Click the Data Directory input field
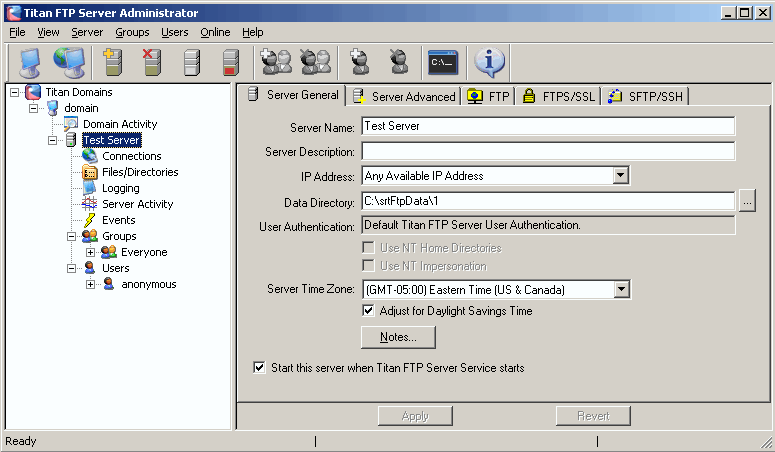The width and height of the screenshot is (775, 452). [548, 201]
